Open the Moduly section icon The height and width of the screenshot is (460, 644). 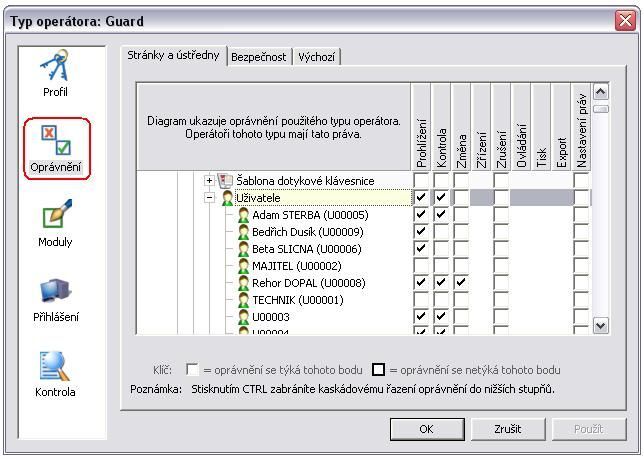point(56,217)
